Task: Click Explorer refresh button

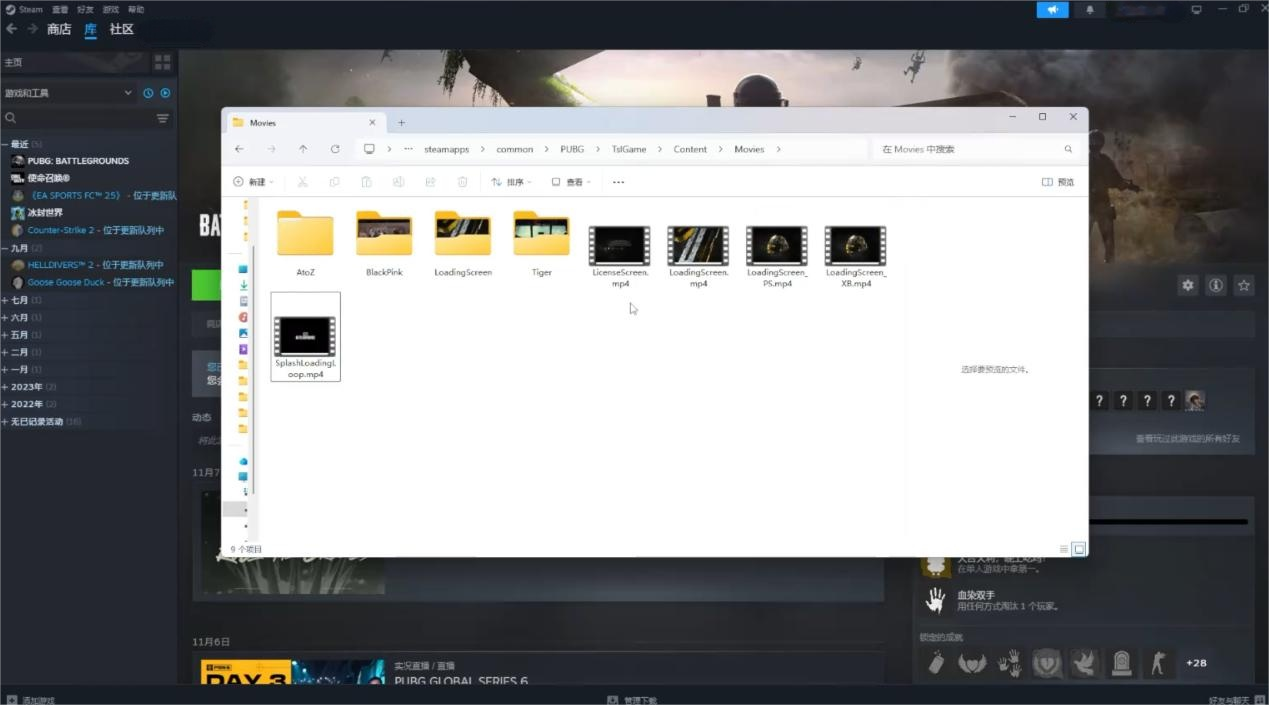Action: [335, 149]
